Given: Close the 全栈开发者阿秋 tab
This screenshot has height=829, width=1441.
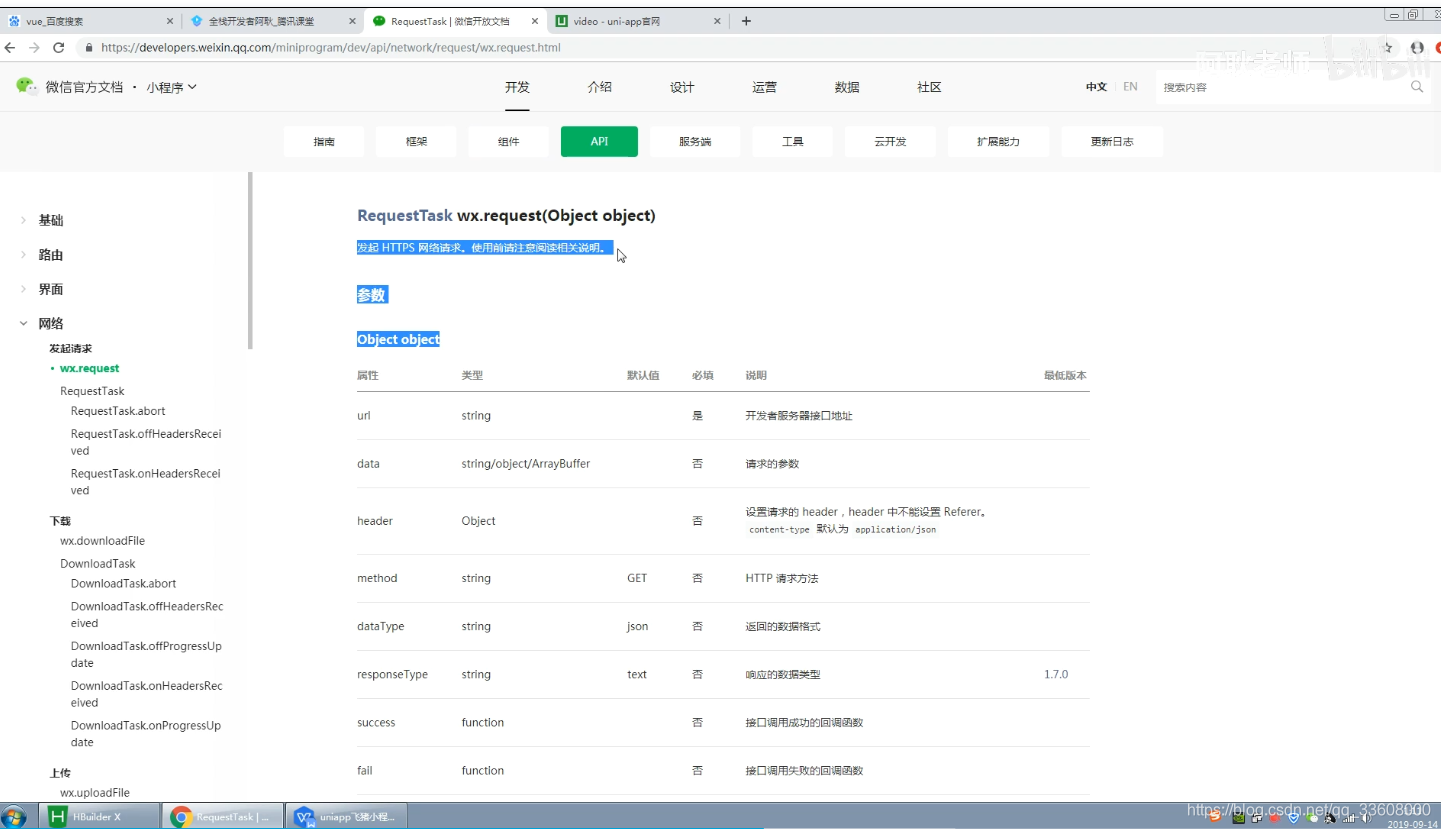Looking at the screenshot, I should (352, 21).
